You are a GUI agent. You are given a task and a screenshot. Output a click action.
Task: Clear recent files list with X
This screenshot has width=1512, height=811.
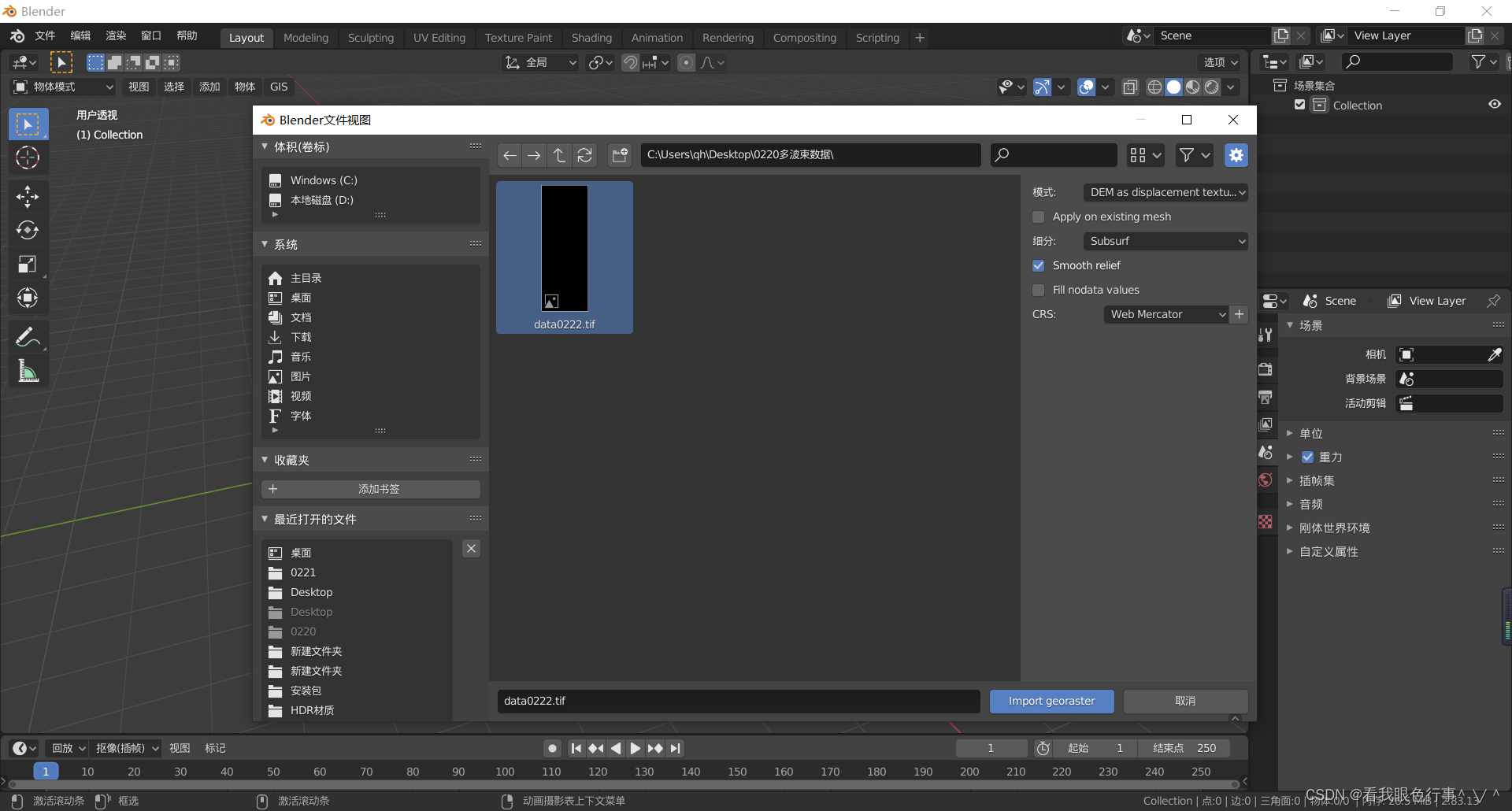pos(471,549)
